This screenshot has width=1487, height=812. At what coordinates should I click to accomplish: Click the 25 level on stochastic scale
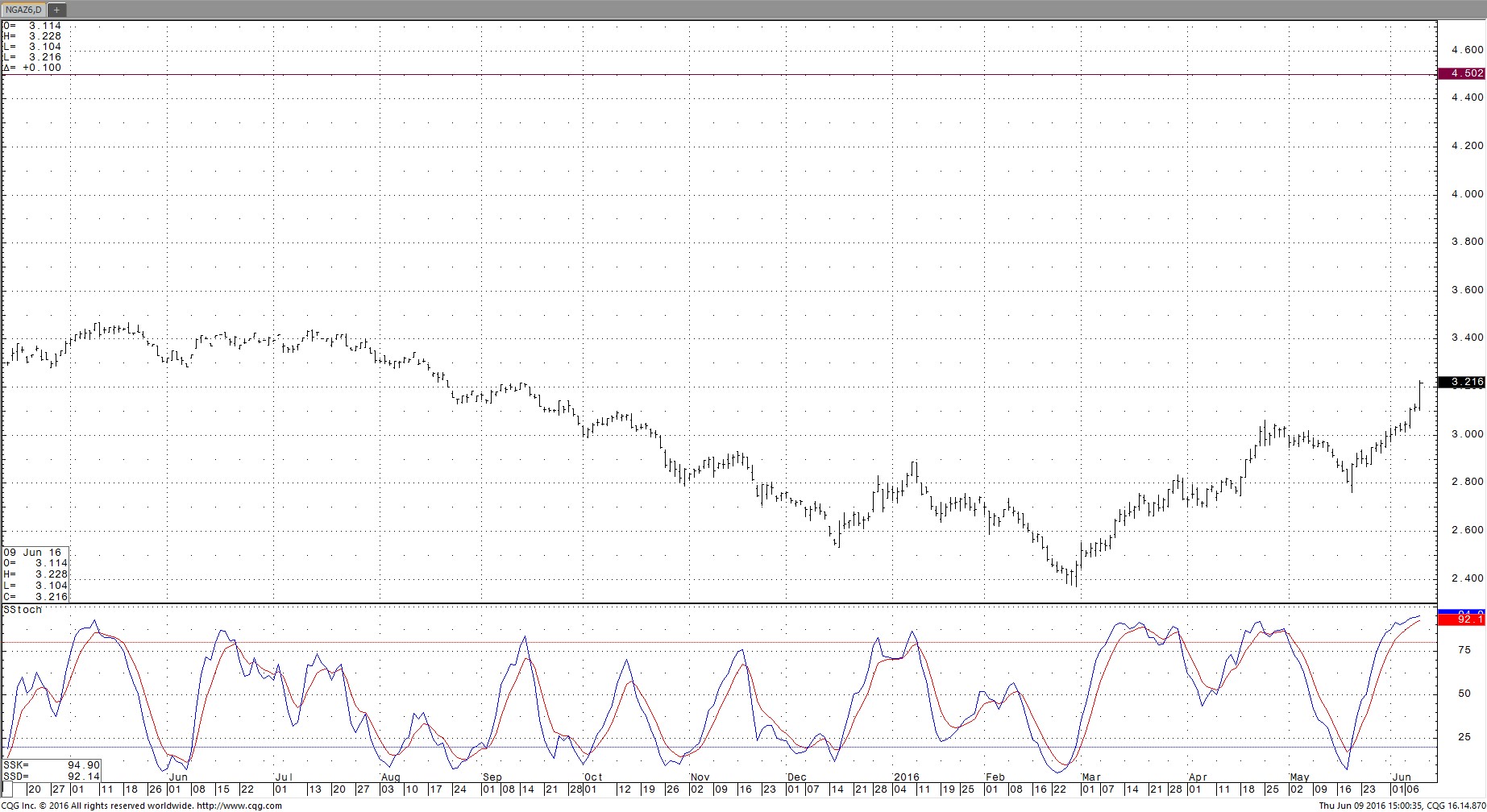tap(1464, 737)
